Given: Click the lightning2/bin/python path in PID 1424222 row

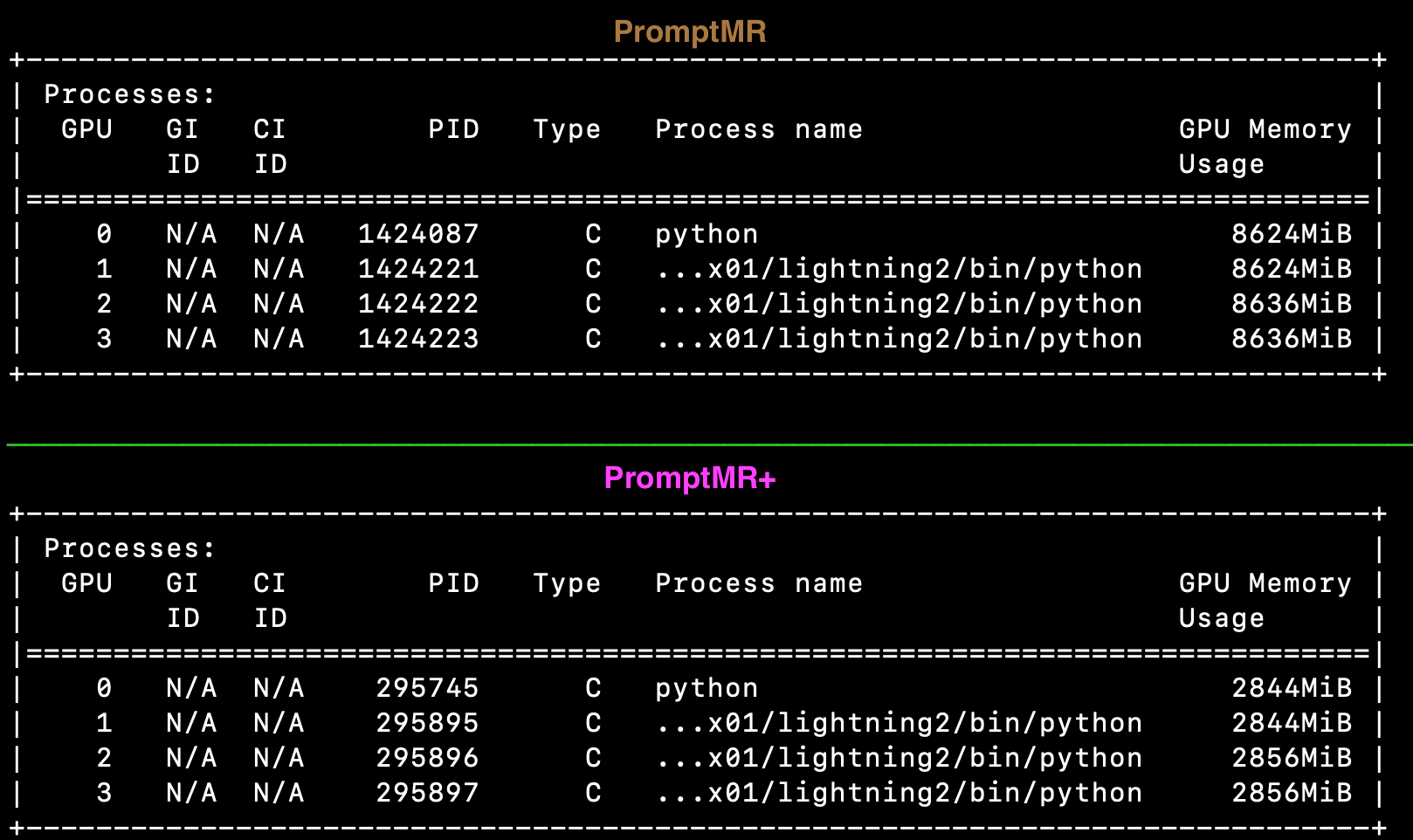Looking at the screenshot, I should 899,305.
